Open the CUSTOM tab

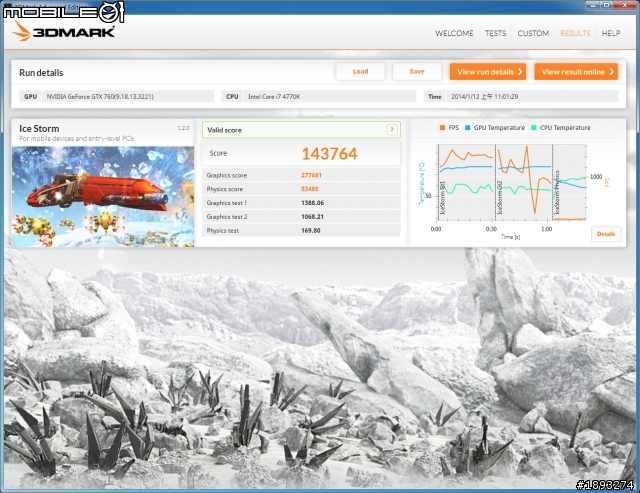point(533,33)
